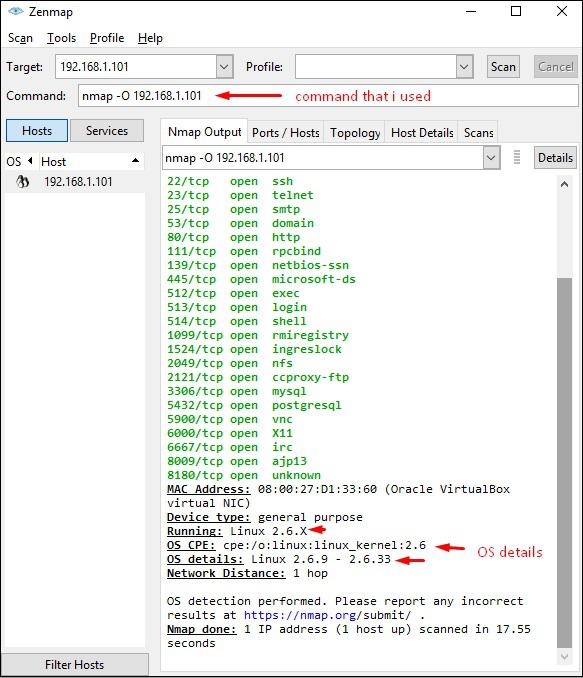Open the Target dropdown arrow
Viewport: 583px width, 678px height.
pyautogui.click(x=224, y=67)
